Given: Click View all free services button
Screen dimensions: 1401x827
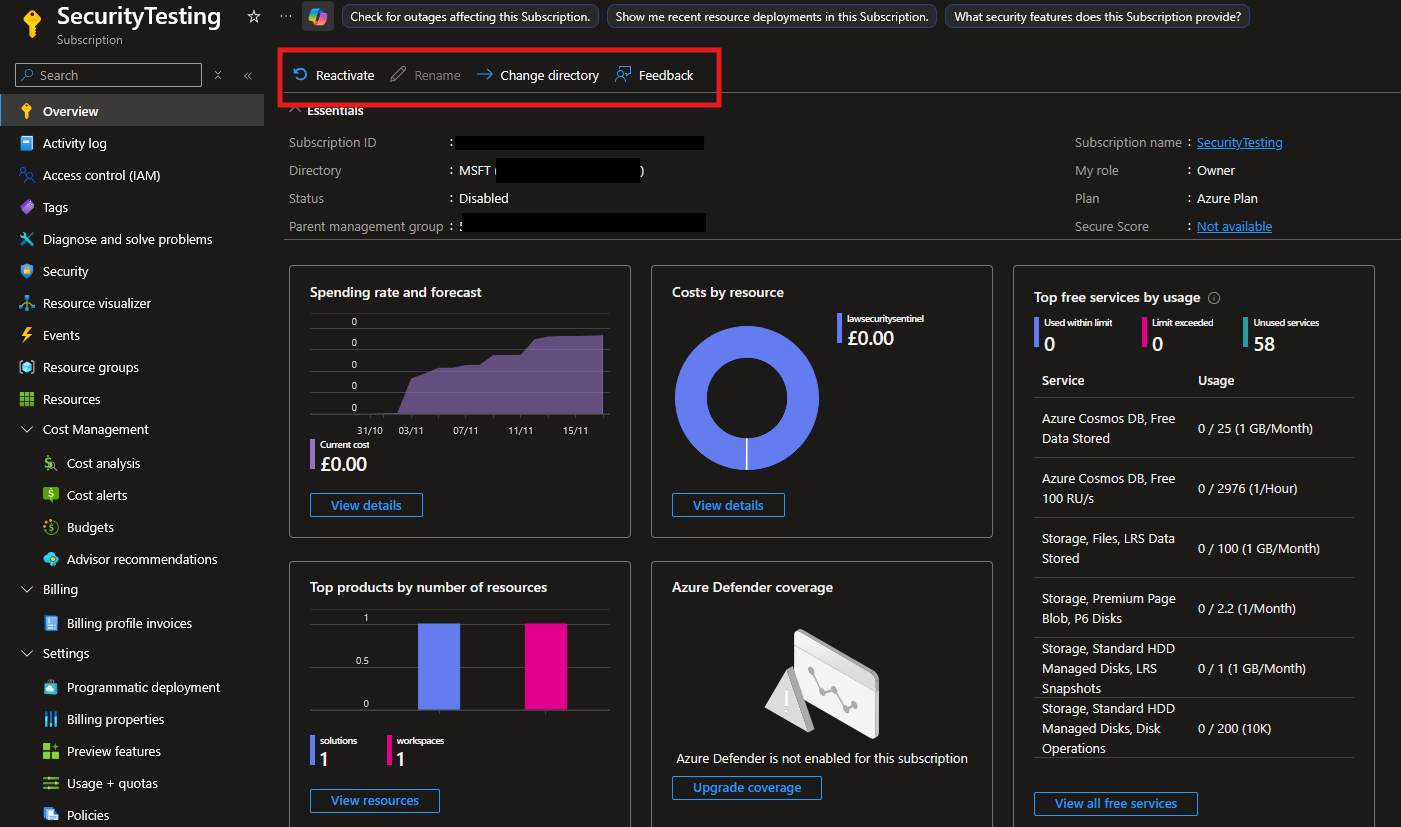Looking at the screenshot, I should 1116,803.
